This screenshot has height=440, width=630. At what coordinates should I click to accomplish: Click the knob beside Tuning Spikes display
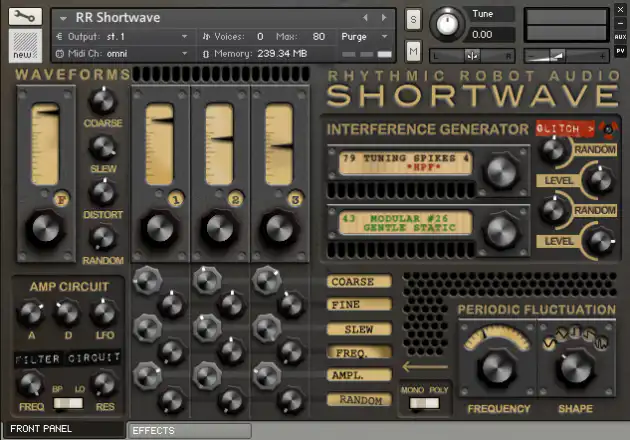point(502,172)
